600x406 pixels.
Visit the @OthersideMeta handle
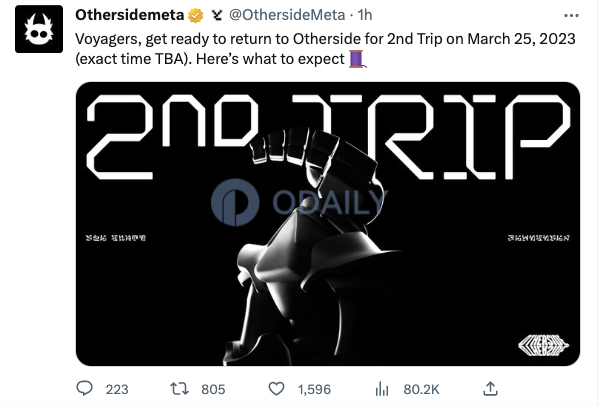pos(287,15)
